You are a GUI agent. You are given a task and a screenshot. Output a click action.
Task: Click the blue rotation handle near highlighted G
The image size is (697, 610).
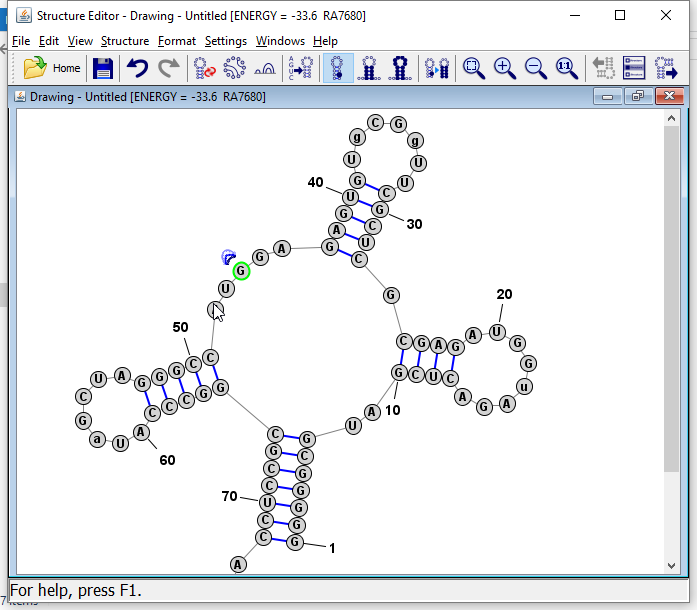click(x=228, y=257)
